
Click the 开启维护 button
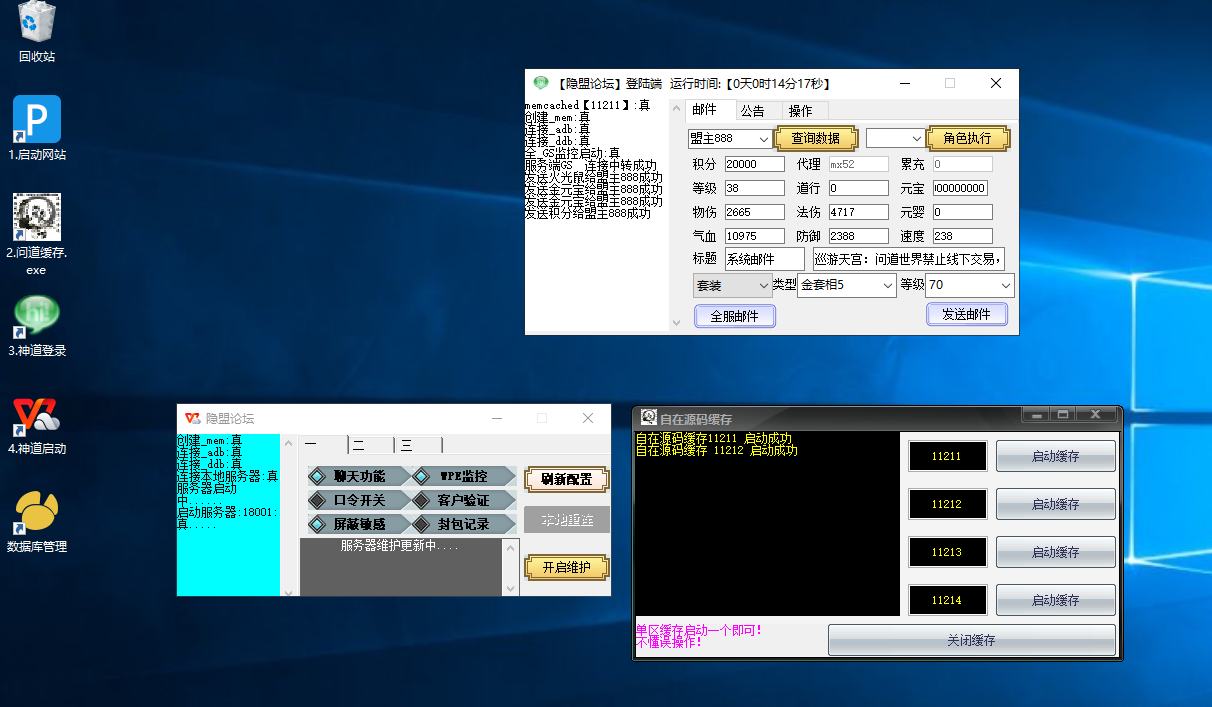point(566,567)
